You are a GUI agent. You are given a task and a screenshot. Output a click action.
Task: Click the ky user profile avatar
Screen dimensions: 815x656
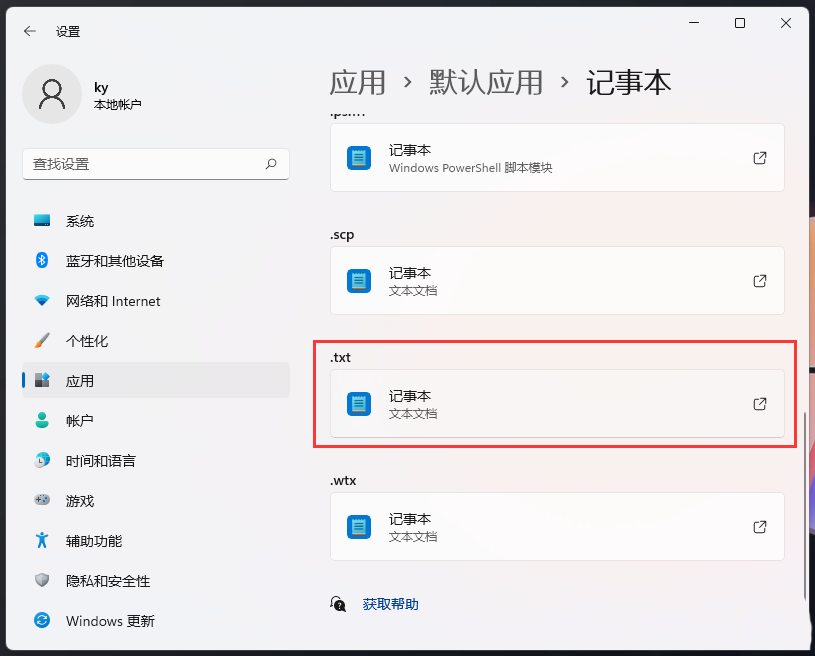pyautogui.click(x=51, y=94)
